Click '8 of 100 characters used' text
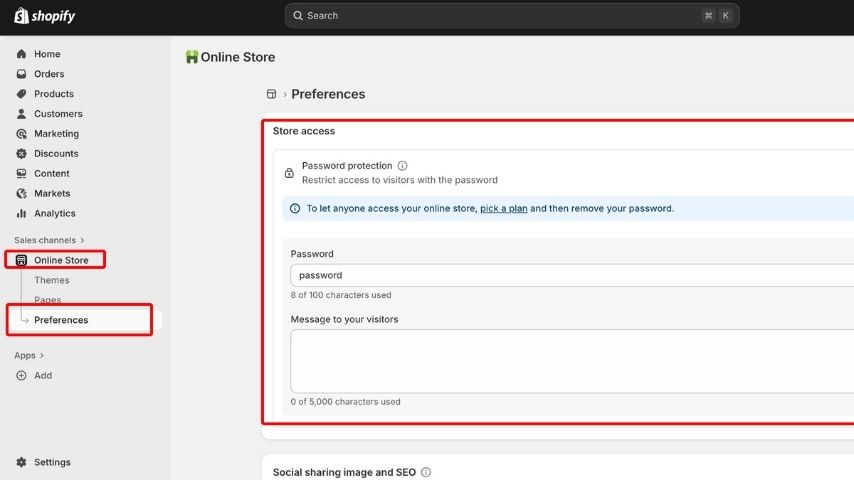Image resolution: width=854 pixels, height=480 pixels. pyautogui.click(x=341, y=295)
